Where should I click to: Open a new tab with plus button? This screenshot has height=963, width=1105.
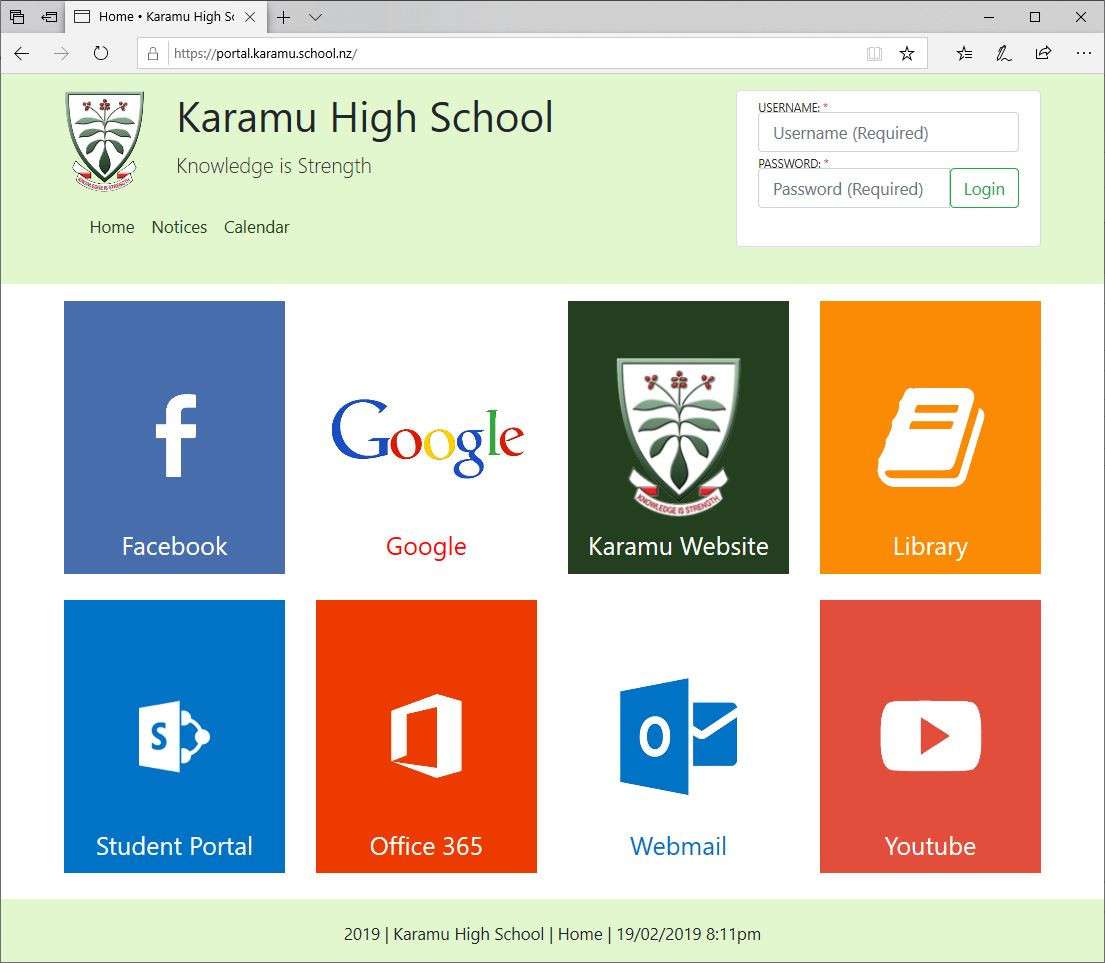(x=283, y=18)
